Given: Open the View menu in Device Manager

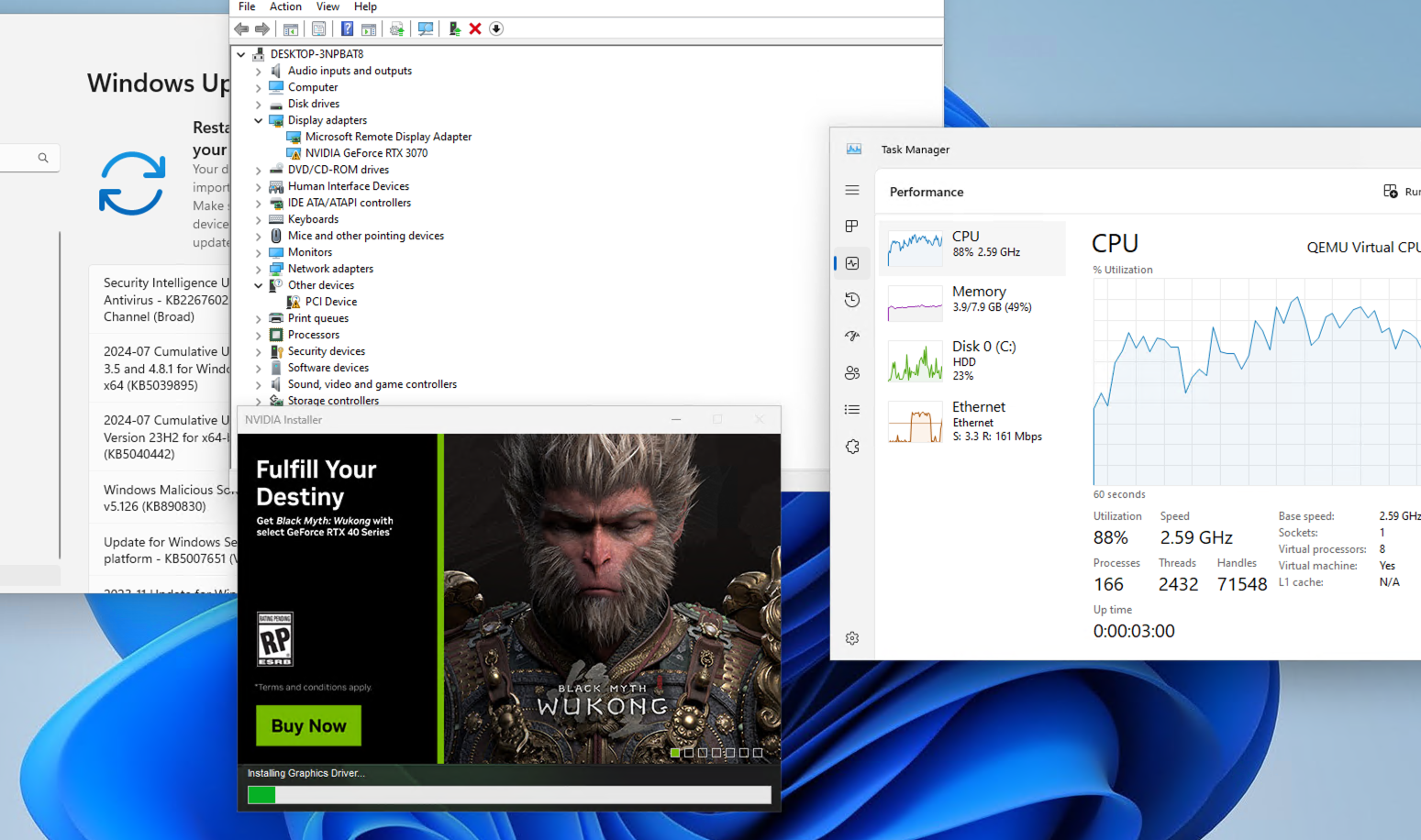Looking at the screenshot, I should pyautogui.click(x=327, y=6).
